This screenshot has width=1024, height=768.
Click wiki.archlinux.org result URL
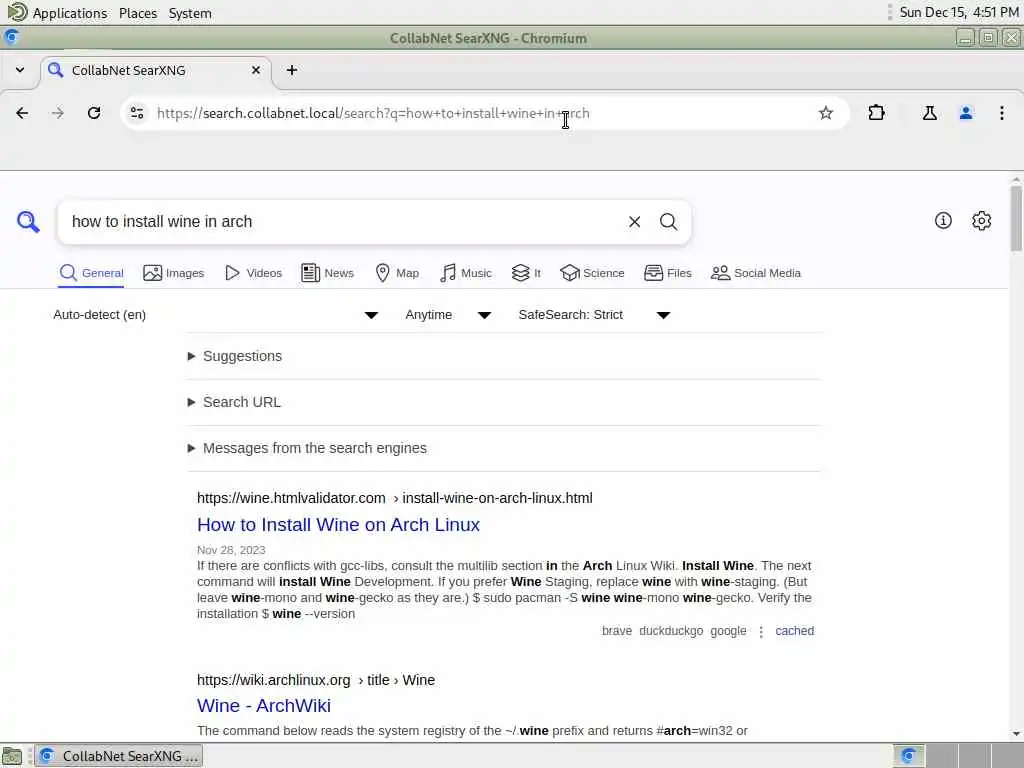316,680
